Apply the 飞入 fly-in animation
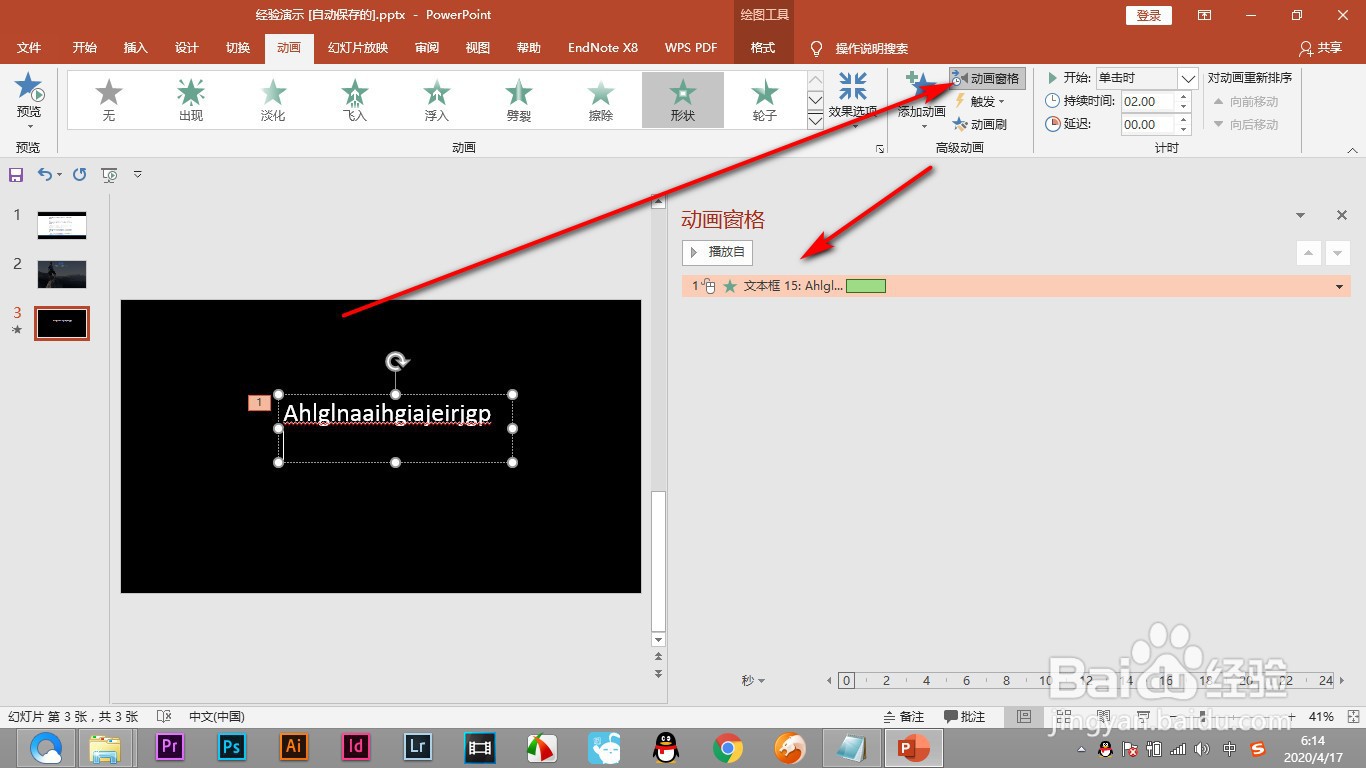This screenshot has height=768, width=1366. click(x=355, y=100)
